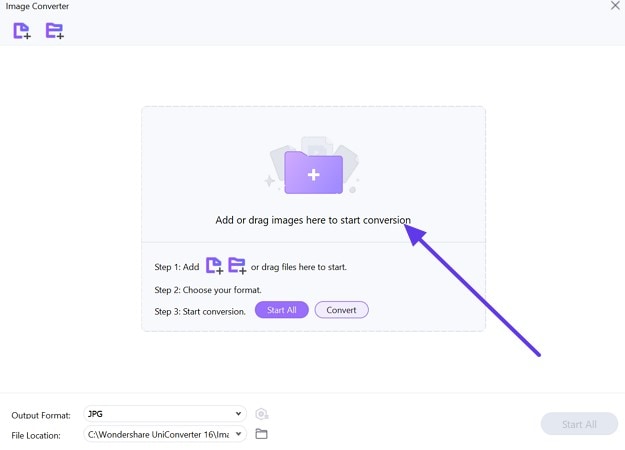This screenshot has width=625, height=450.
Task: Click Add Files icon in Step 1
Action: [214, 265]
